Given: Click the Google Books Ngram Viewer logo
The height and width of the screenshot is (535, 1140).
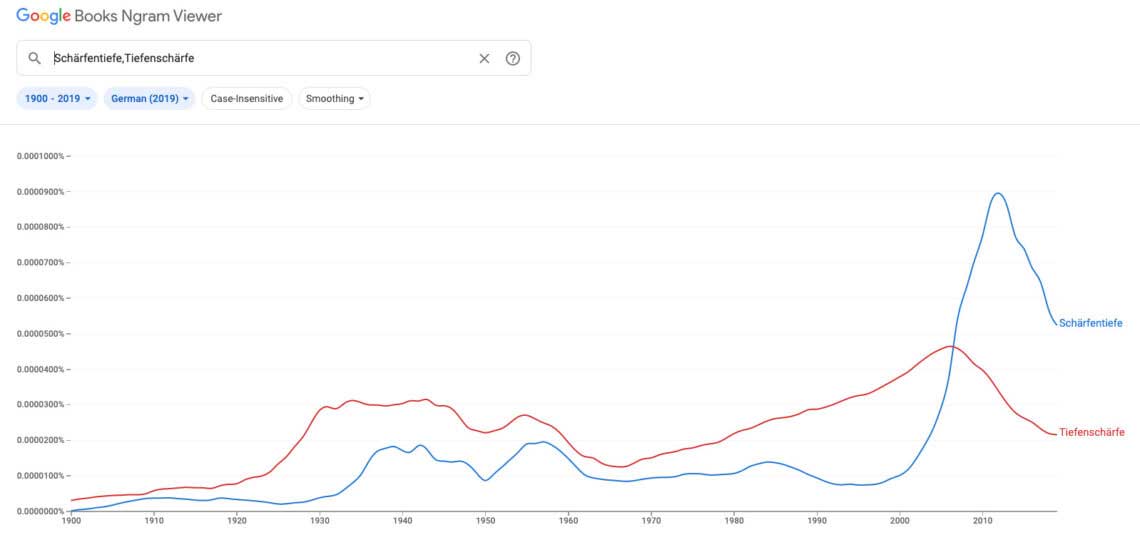Looking at the screenshot, I should coord(119,16).
